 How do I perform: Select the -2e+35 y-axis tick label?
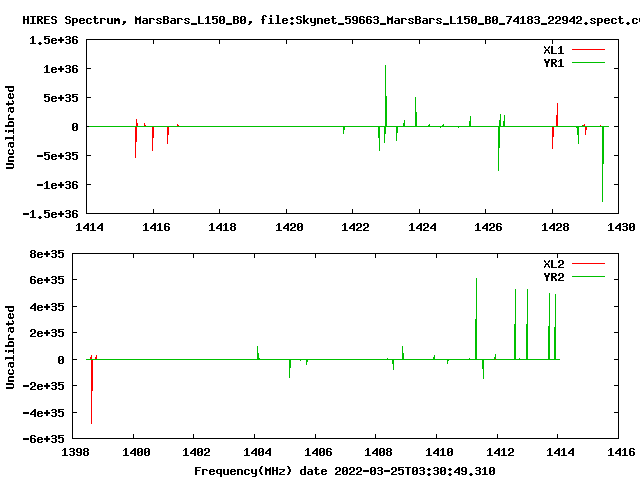point(43,386)
